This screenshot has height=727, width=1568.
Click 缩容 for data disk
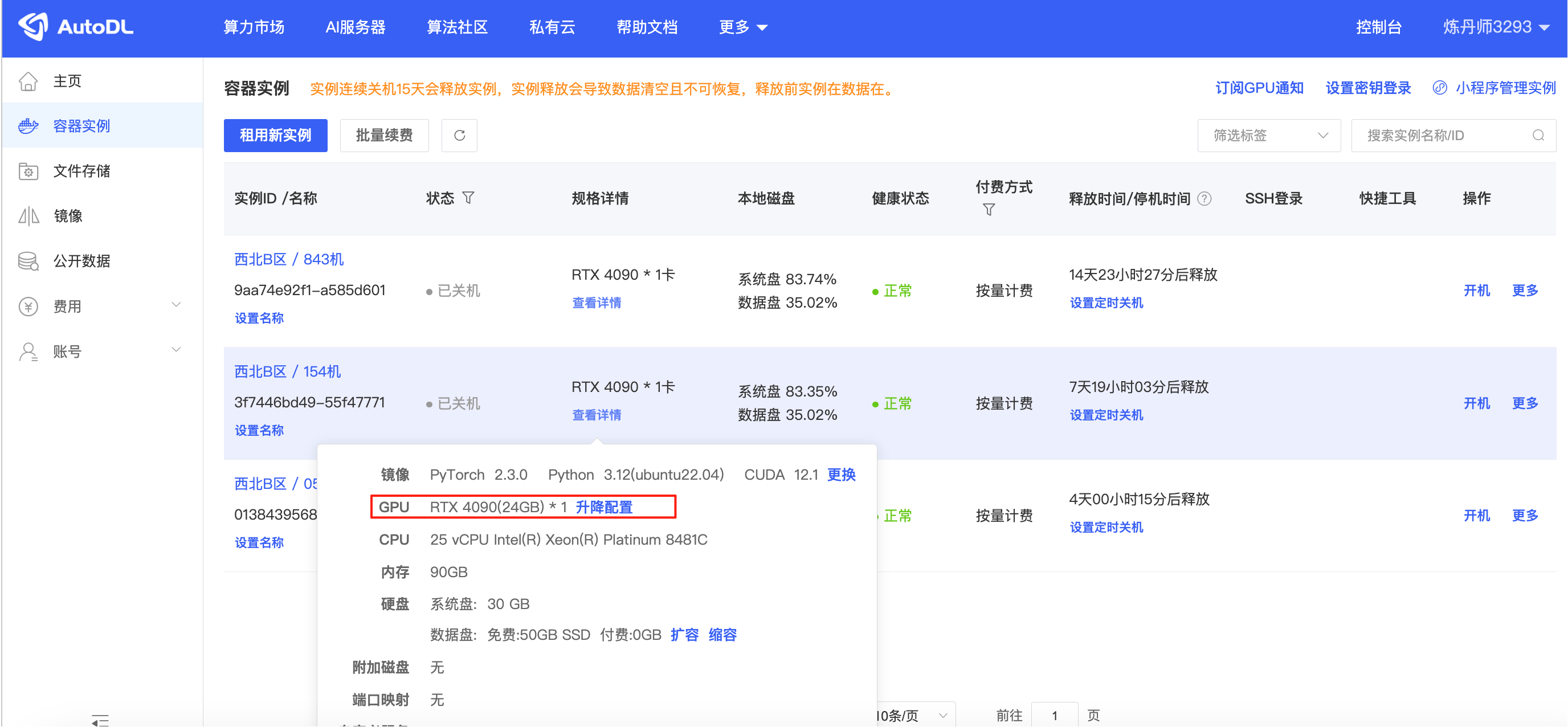click(x=722, y=635)
